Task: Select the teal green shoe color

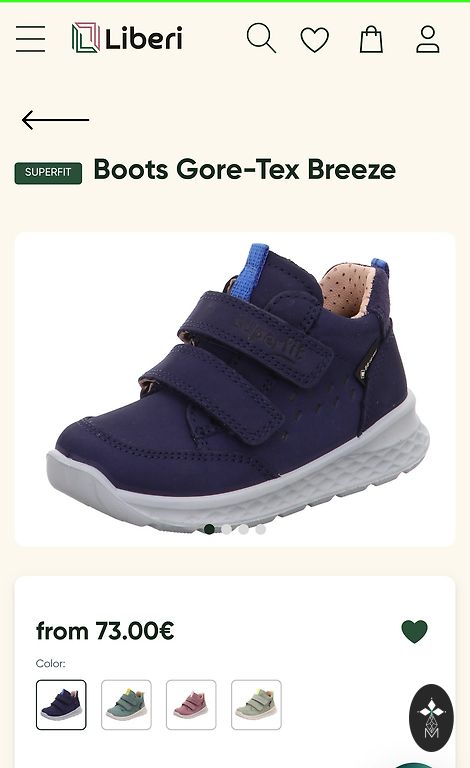Action: pyautogui.click(x=126, y=705)
